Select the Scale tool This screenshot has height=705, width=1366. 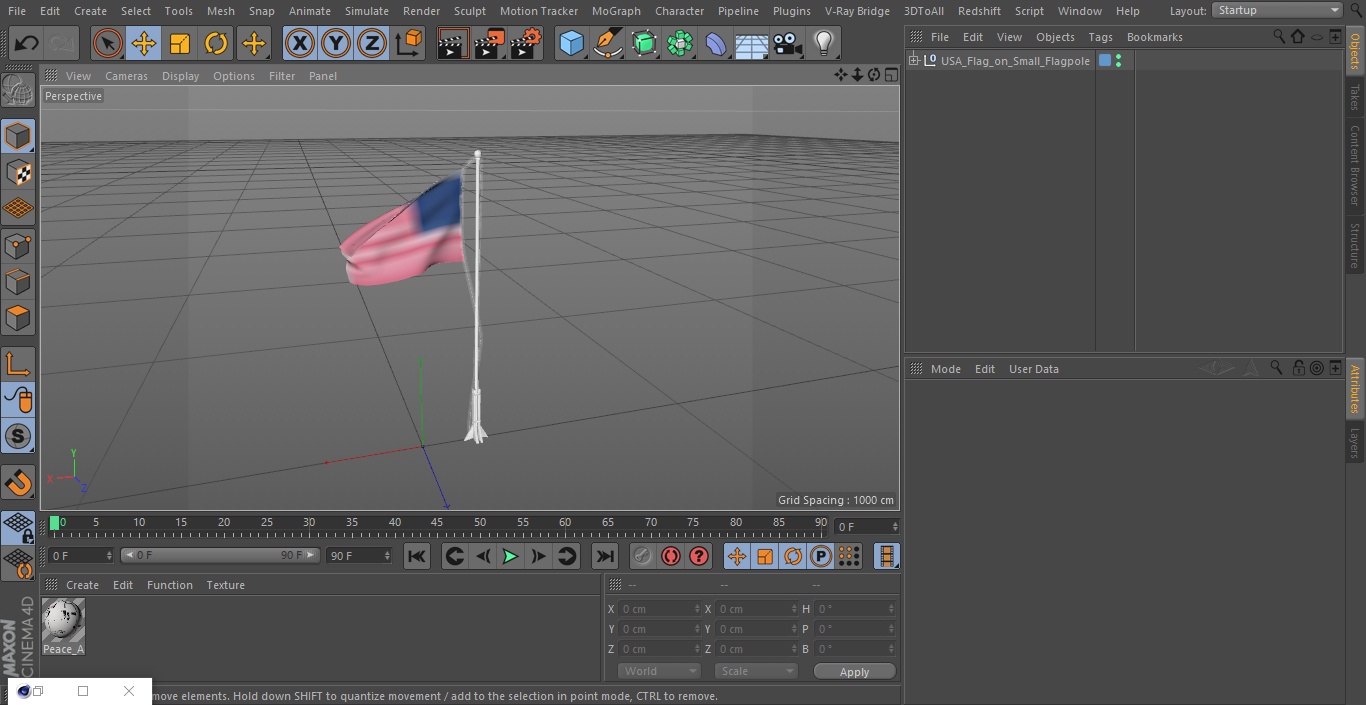[180, 43]
